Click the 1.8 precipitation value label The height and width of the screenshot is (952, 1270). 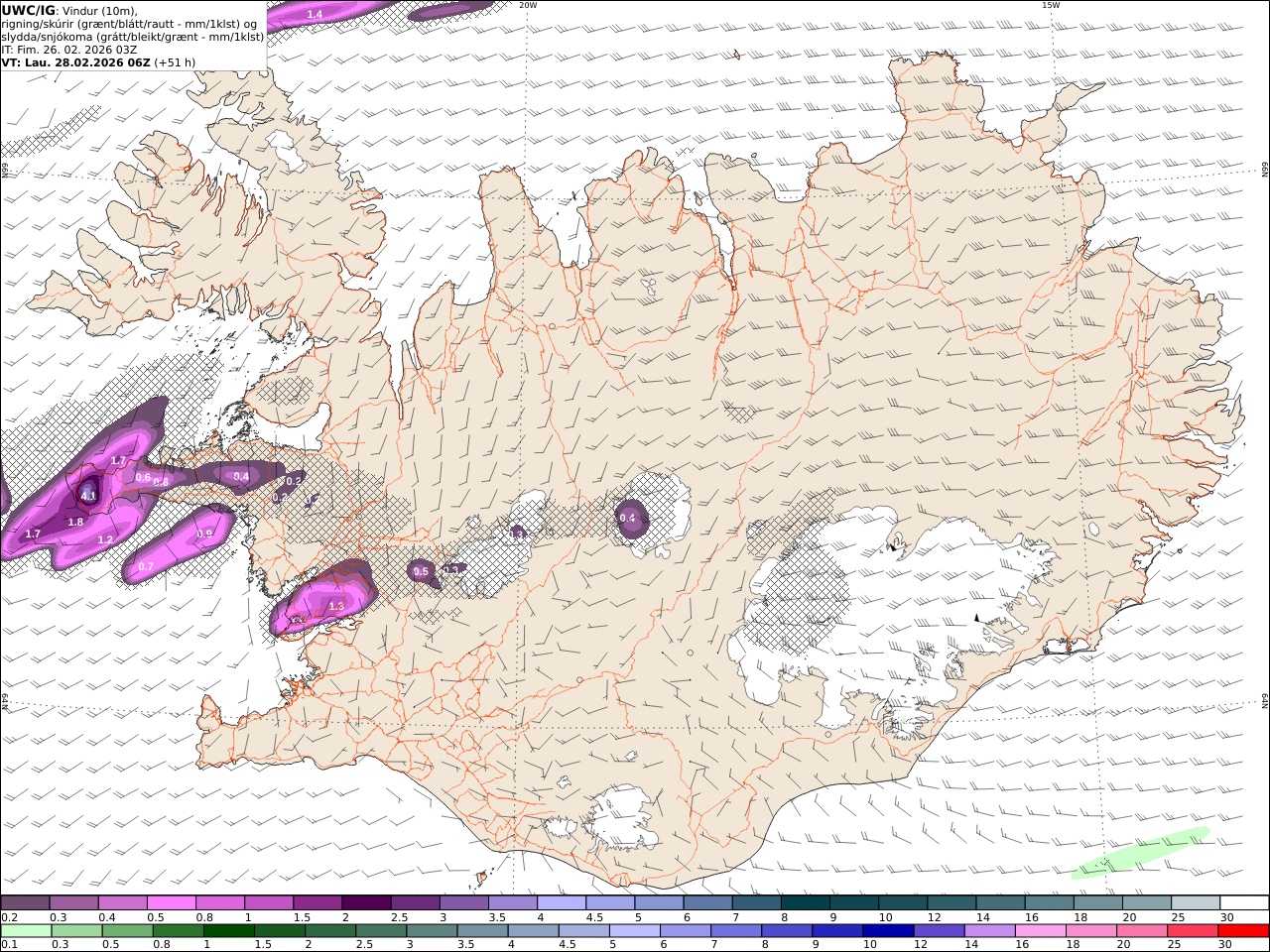coord(75,523)
